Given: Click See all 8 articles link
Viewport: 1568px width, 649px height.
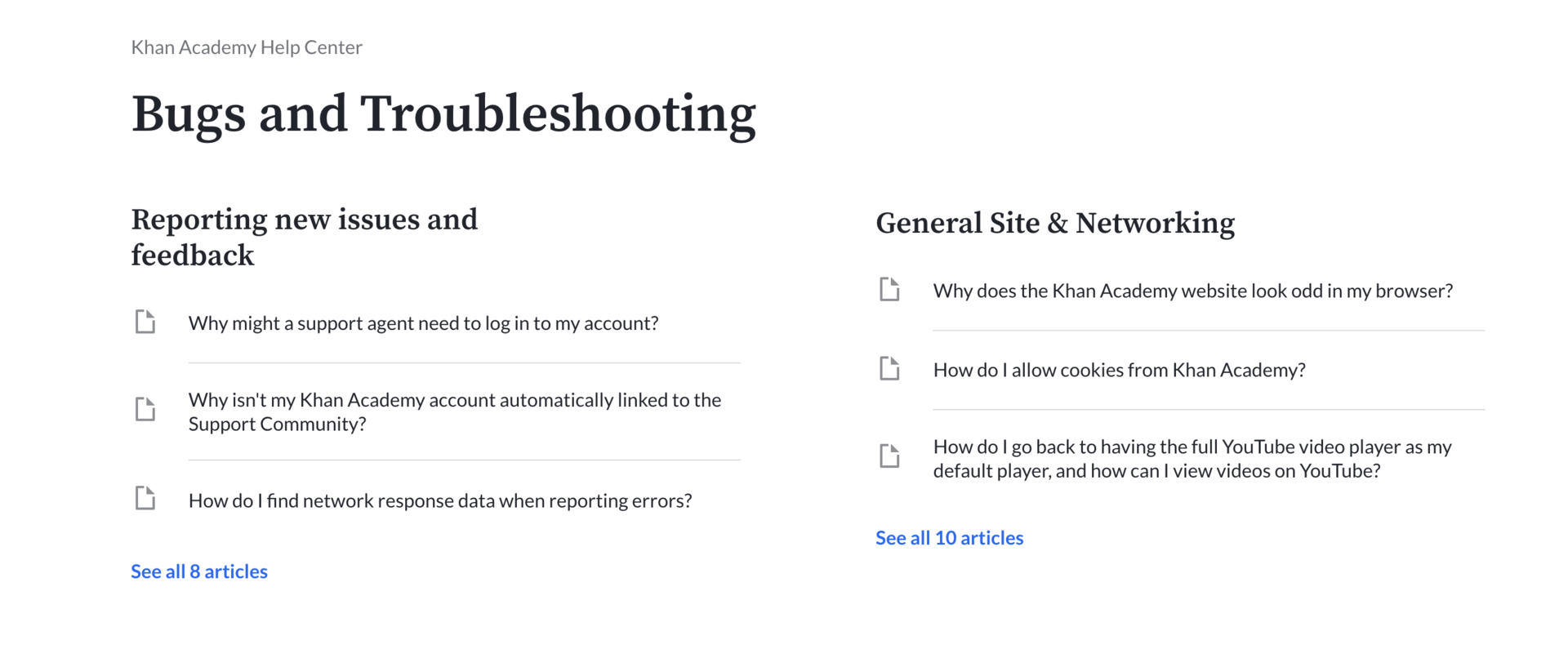Looking at the screenshot, I should (198, 571).
